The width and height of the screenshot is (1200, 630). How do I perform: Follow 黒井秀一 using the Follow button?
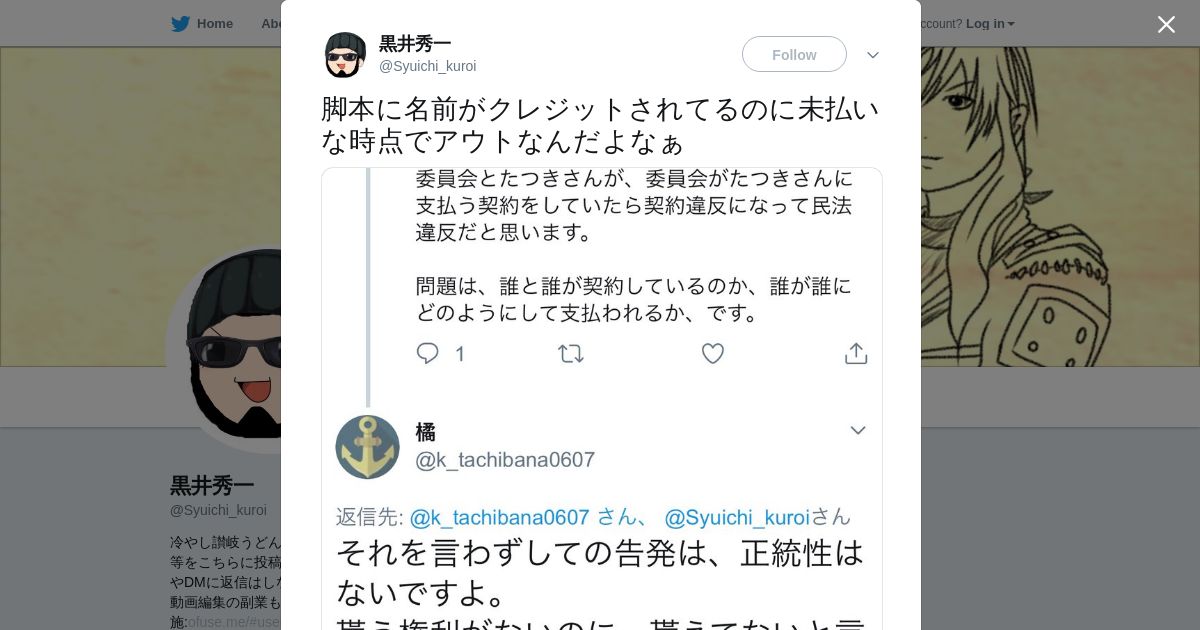pyautogui.click(x=794, y=55)
